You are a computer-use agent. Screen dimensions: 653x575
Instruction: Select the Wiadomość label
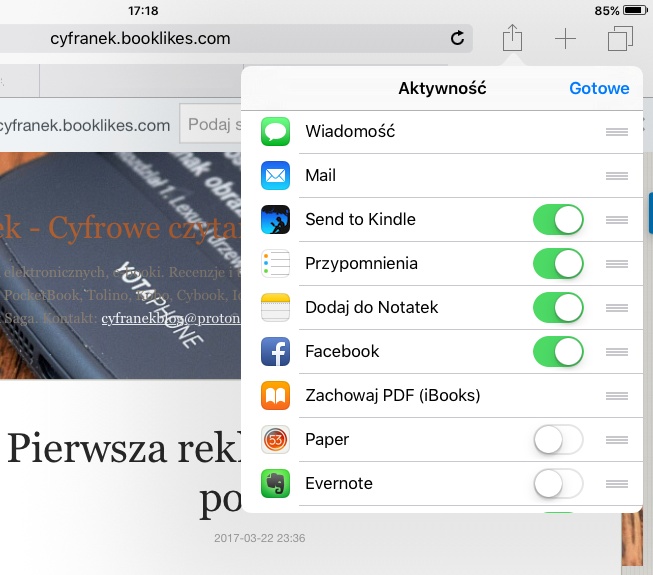point(350,131)
